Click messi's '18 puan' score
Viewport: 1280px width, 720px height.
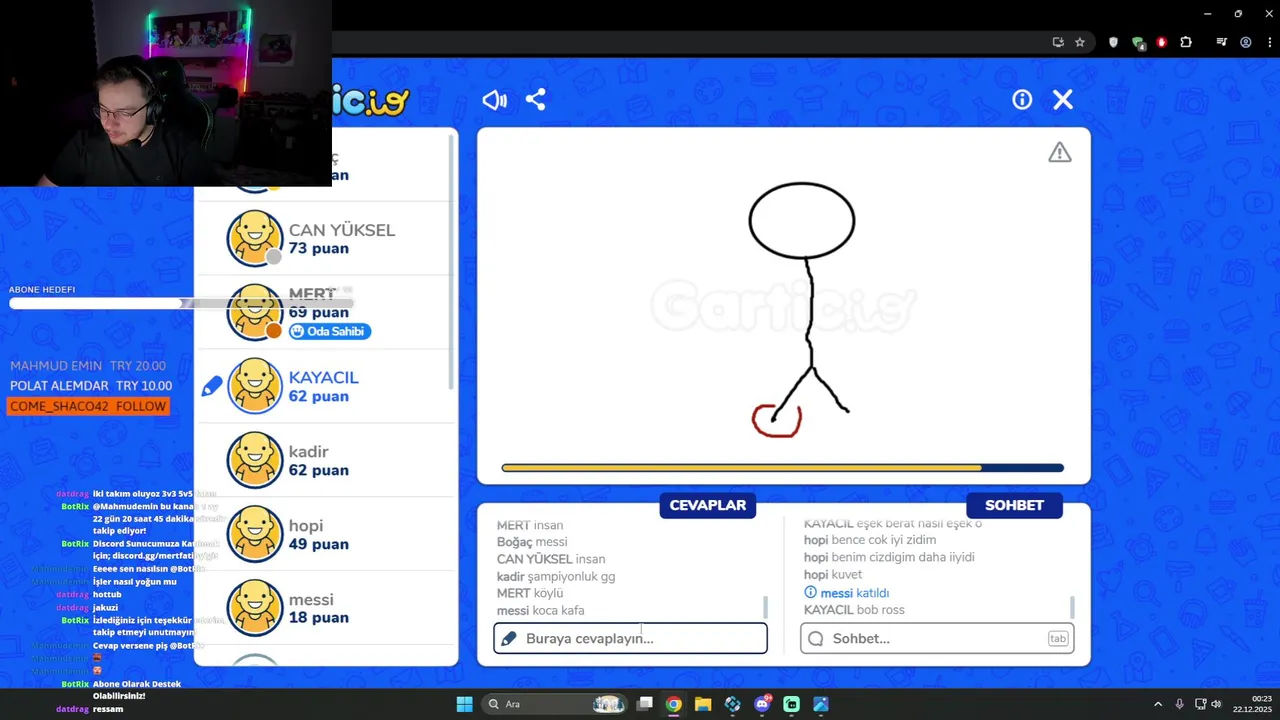(319, 617)
